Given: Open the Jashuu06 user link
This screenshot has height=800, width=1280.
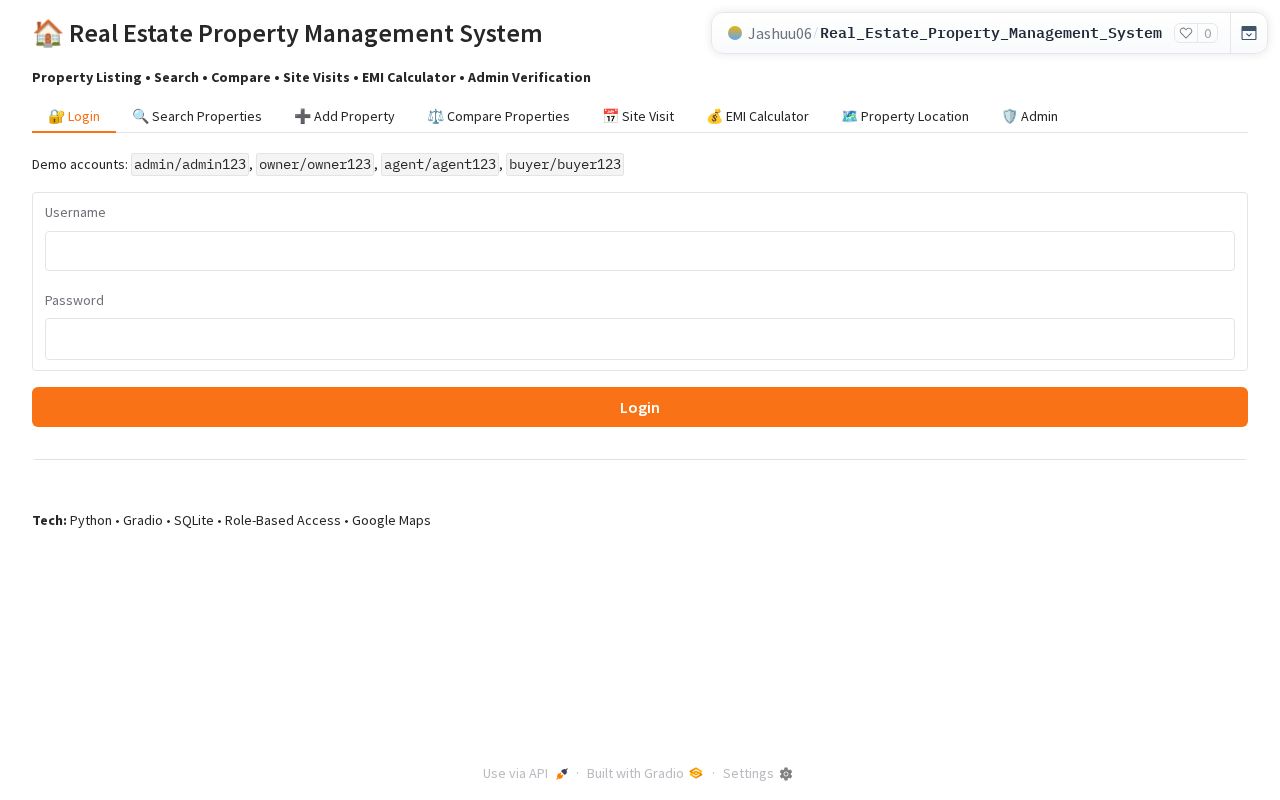Looking at the screenshot, I should tap(780, 33).
